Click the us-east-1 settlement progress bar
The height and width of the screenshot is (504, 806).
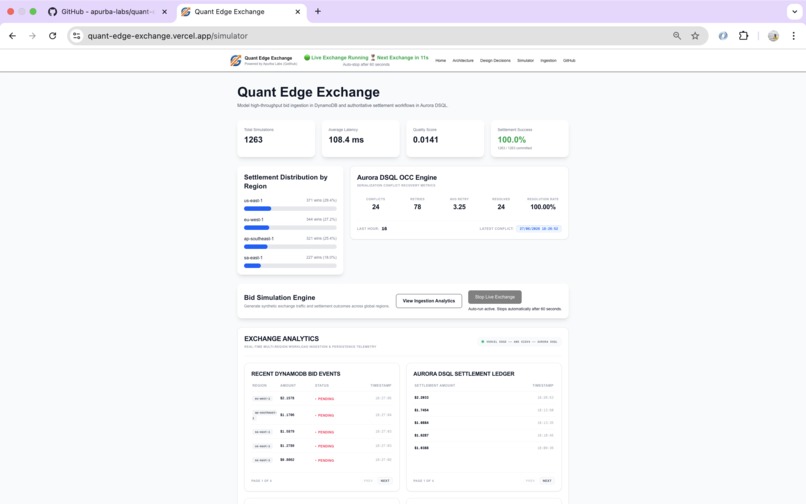(x=290, y=209)
